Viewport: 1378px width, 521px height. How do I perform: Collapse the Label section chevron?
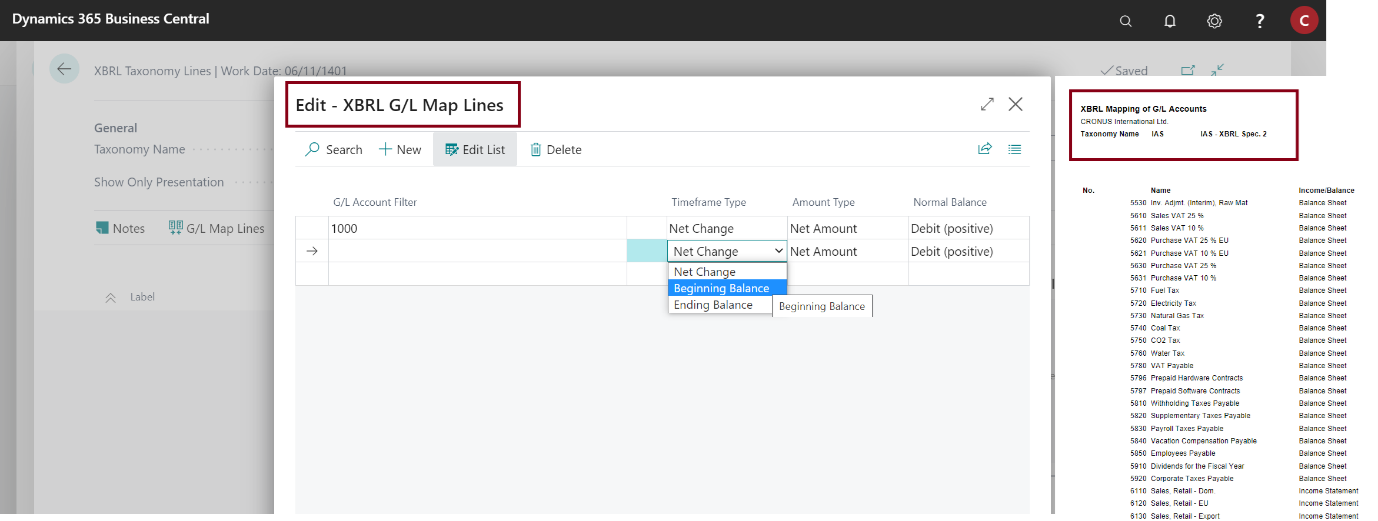(x=111, y=297)
